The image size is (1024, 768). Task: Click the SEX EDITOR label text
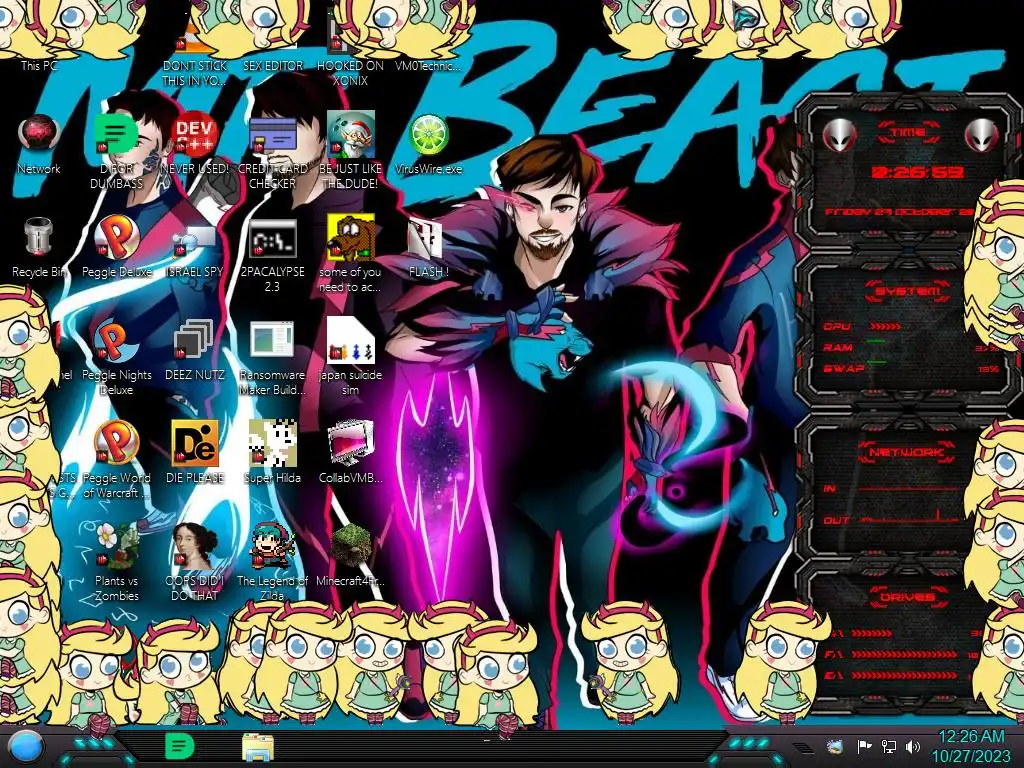273,66
